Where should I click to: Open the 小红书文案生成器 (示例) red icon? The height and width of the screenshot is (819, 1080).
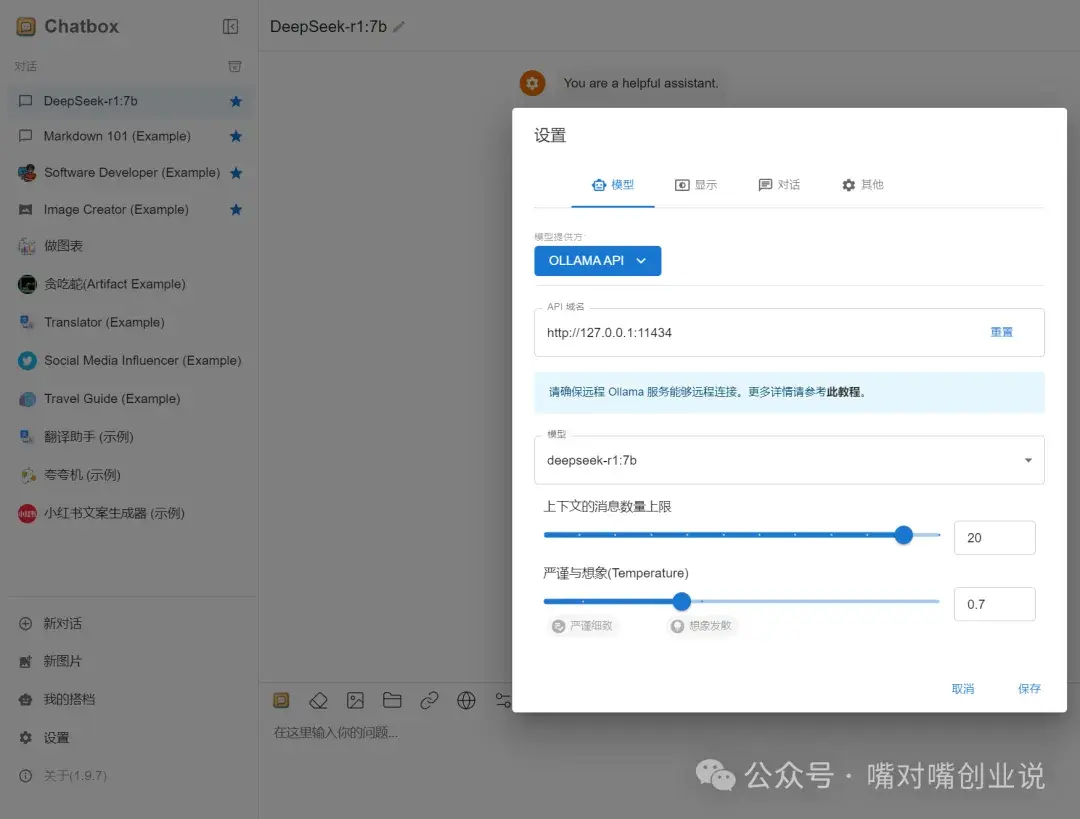pyautogui.click(x=27, y=513)
